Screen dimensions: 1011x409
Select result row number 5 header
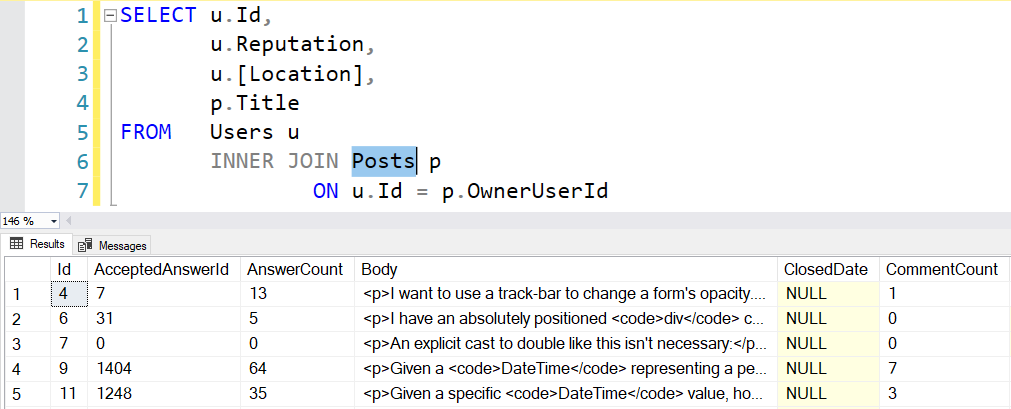click(27, 394)
